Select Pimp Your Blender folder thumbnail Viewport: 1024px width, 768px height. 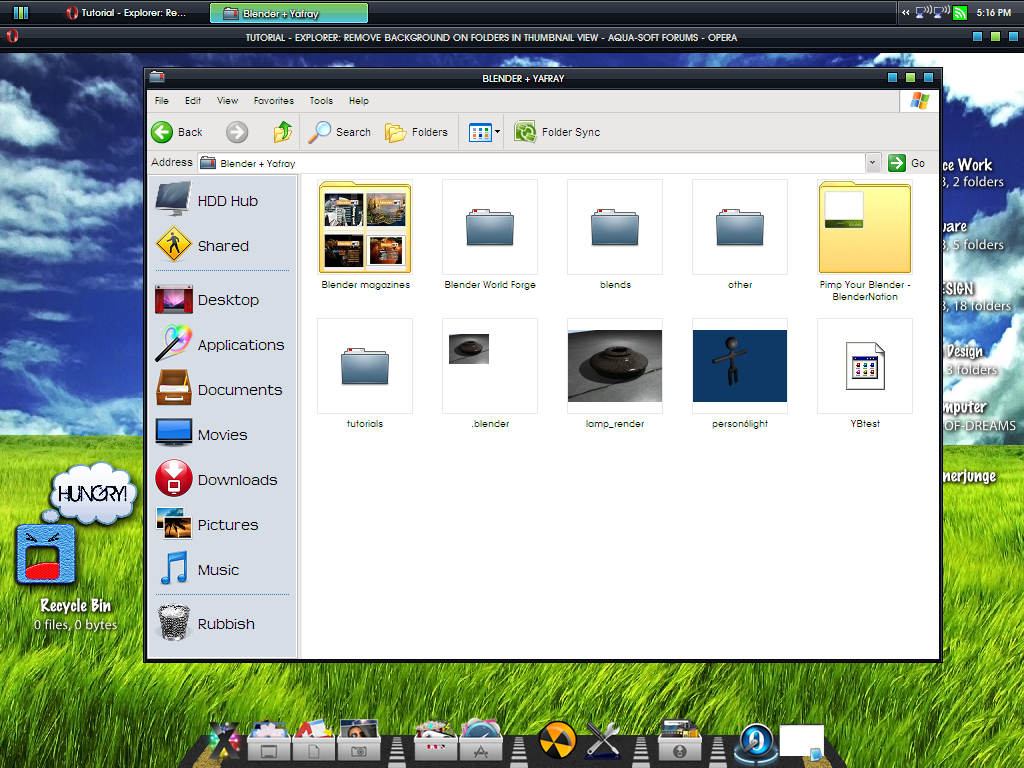coord(865,227)
